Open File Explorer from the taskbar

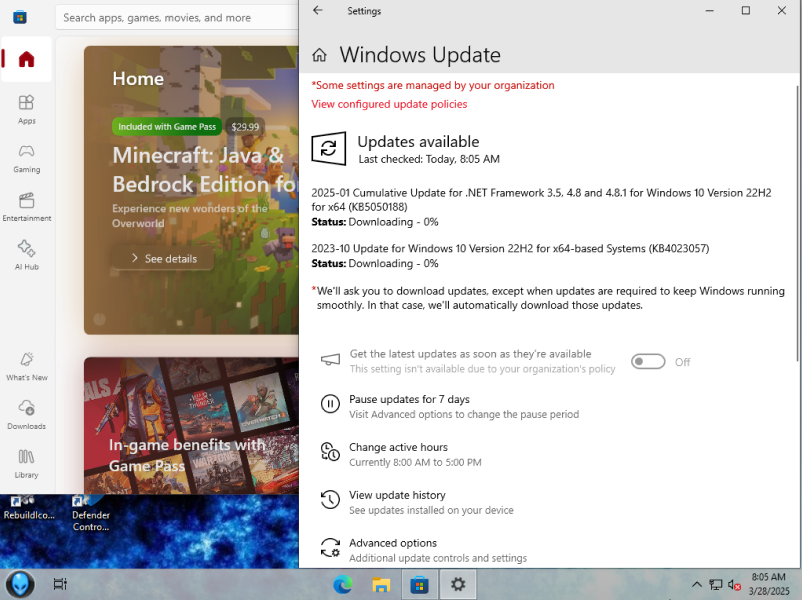coord(381,584)
